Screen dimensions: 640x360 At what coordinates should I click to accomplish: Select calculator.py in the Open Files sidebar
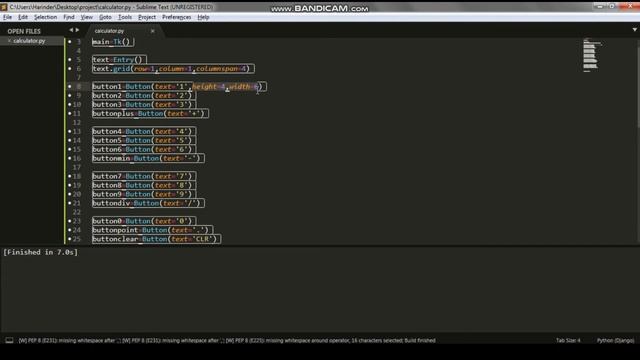(x=29, y=41)
